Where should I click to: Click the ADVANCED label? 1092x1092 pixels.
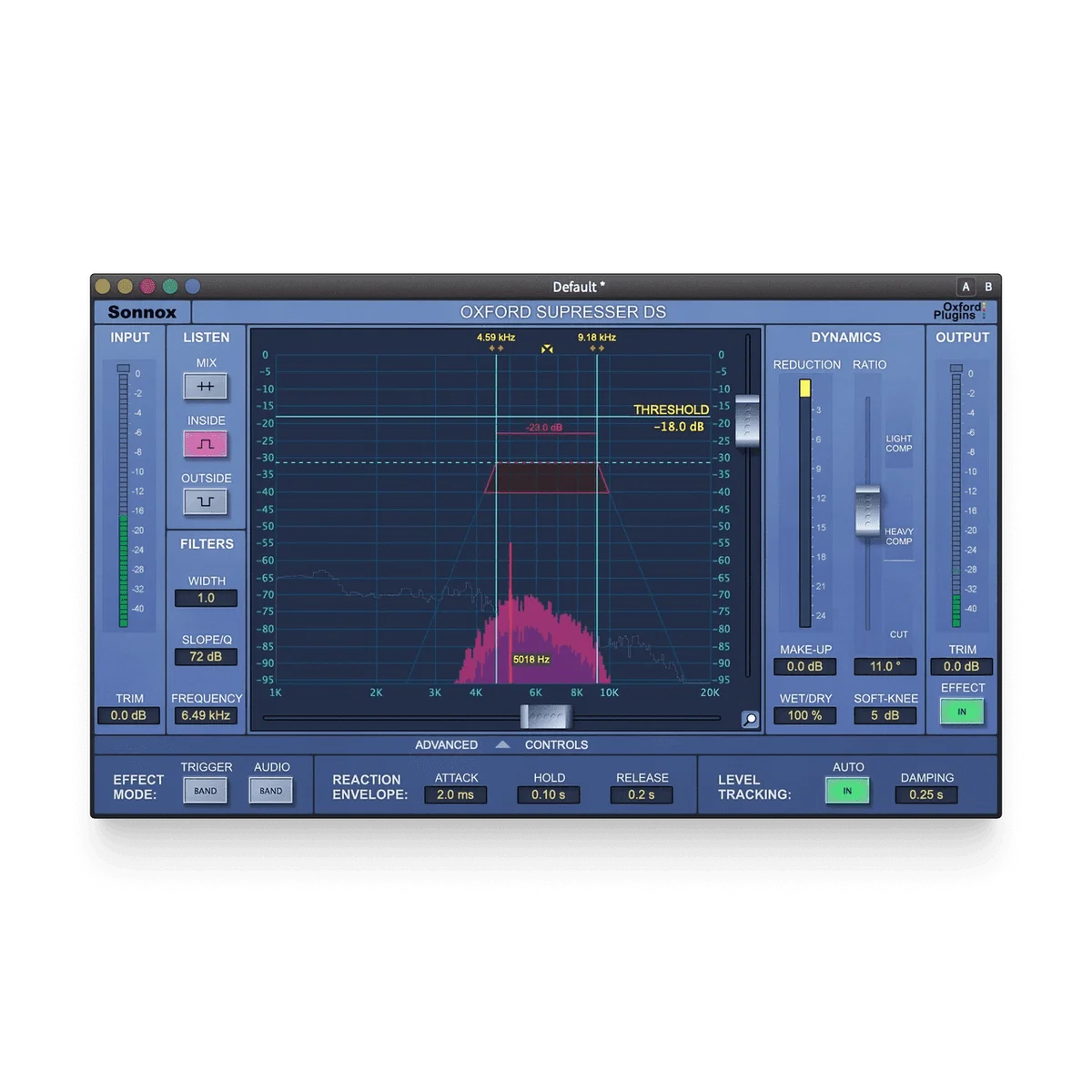[446, 744]
